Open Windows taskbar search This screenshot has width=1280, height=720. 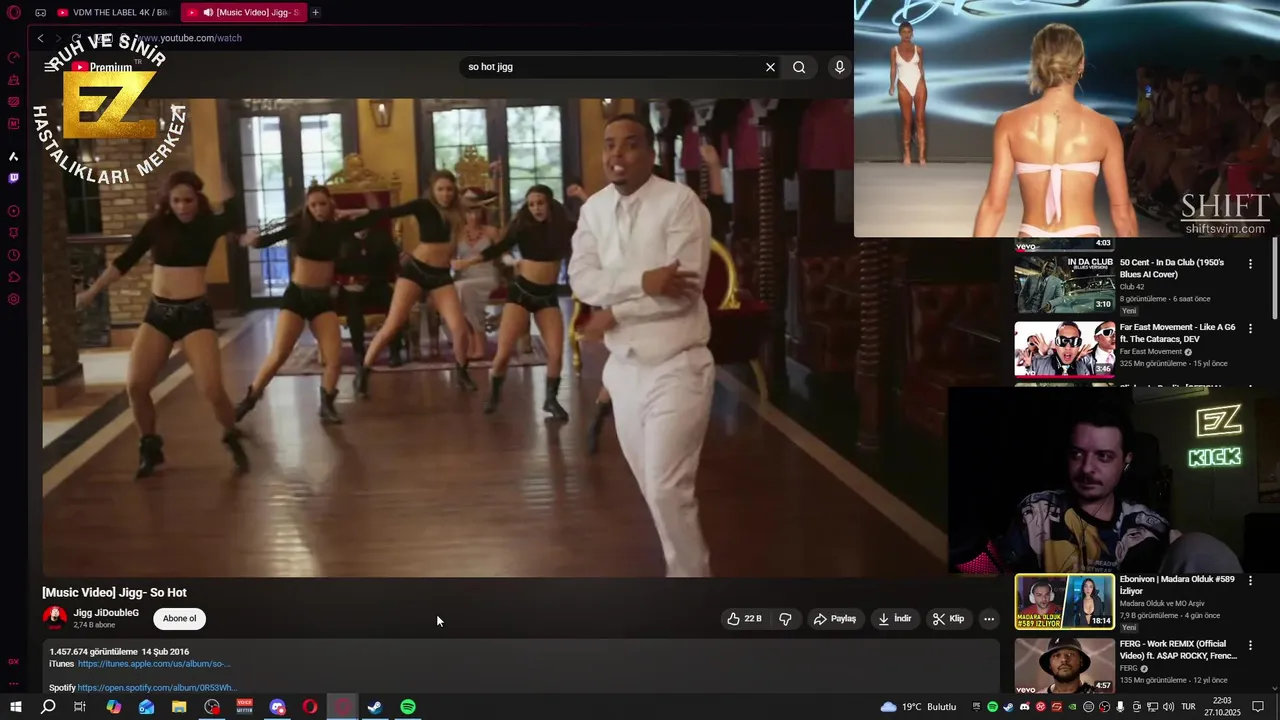47,707
